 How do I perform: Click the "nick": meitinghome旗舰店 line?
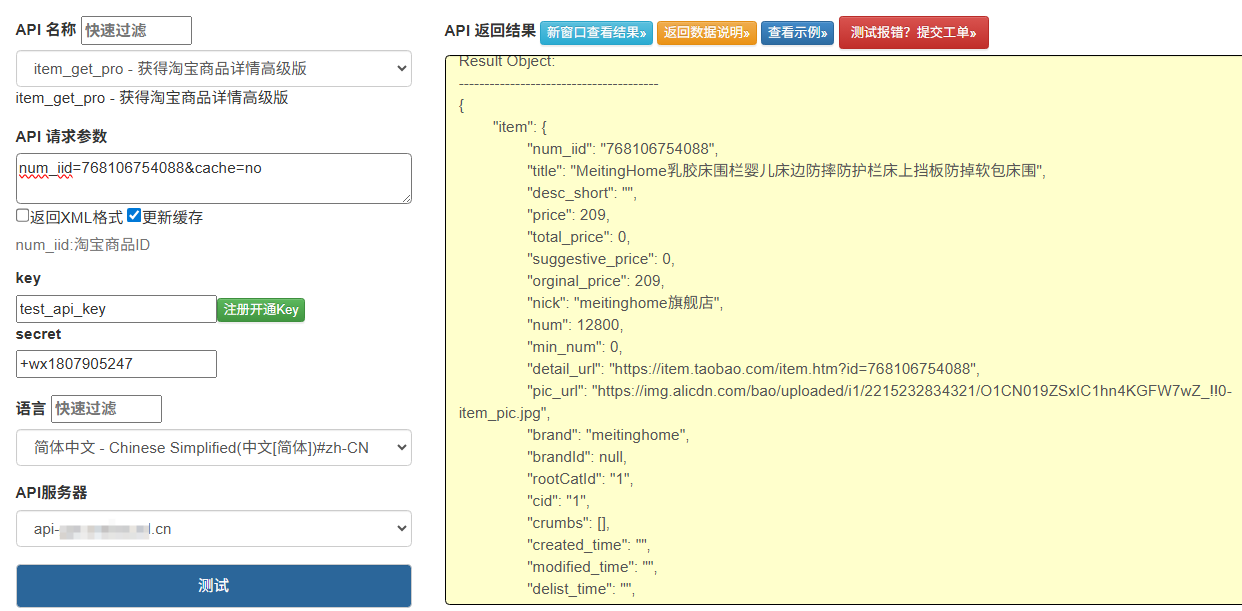pos(625,303)
